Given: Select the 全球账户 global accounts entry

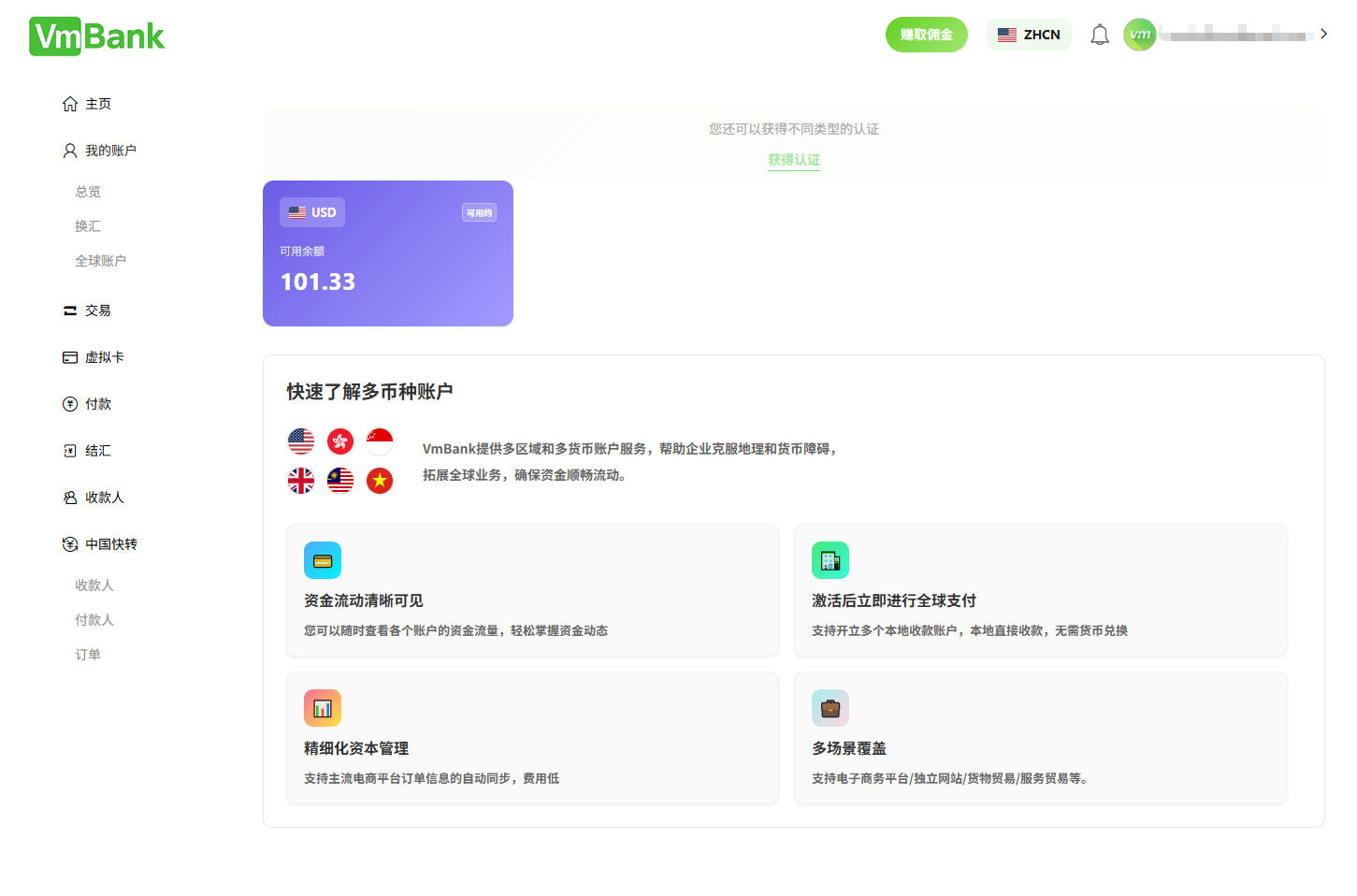Looking at the screenshot, I should [x=100, y=260].
